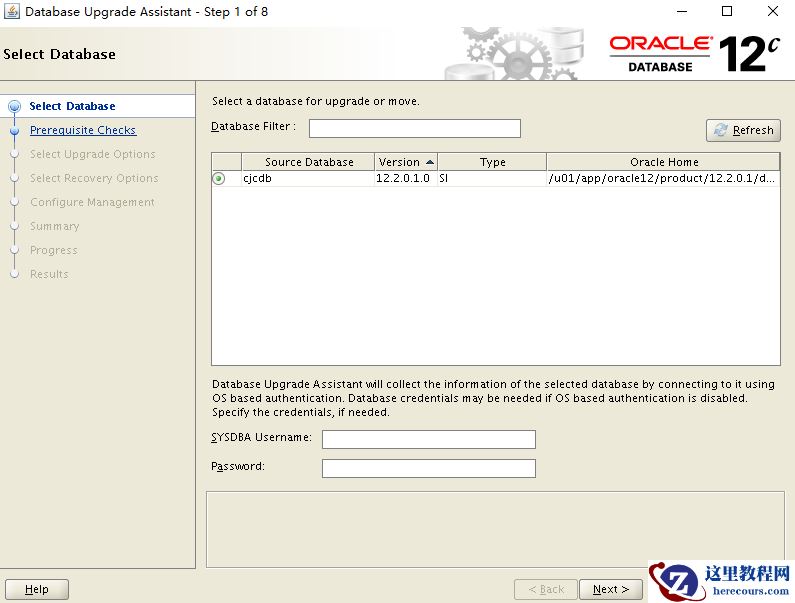Click the 12.2.0.1.0 version cell
This screenshot has width=795, height=603.
pos(406,179)
